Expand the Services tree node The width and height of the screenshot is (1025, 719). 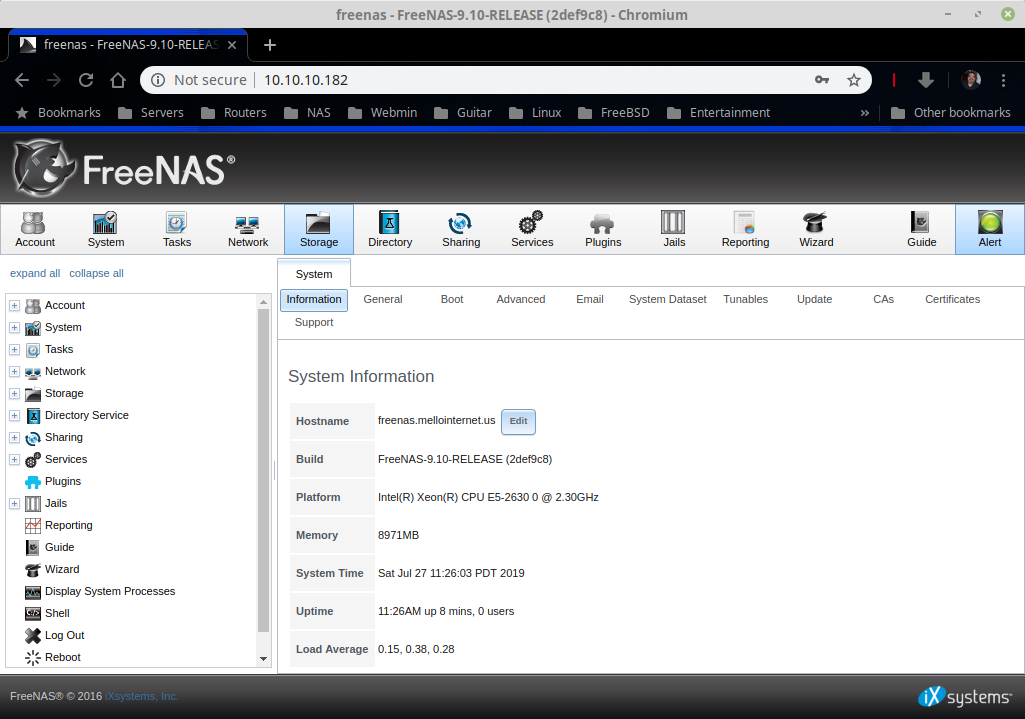(14, 460)
